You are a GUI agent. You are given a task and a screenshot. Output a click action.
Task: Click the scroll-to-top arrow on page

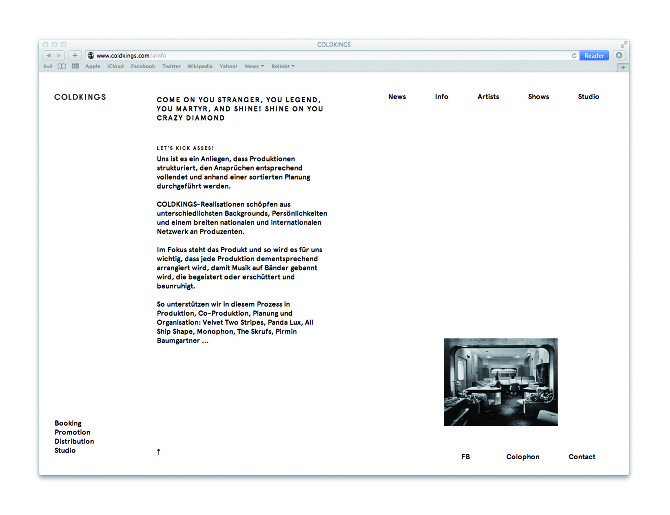pyautogui.click(x=158, y=452)
